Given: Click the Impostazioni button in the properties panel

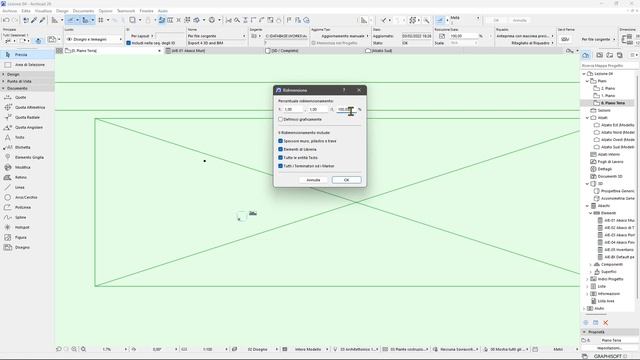Looking at the screenshot, I should (609, 348).
